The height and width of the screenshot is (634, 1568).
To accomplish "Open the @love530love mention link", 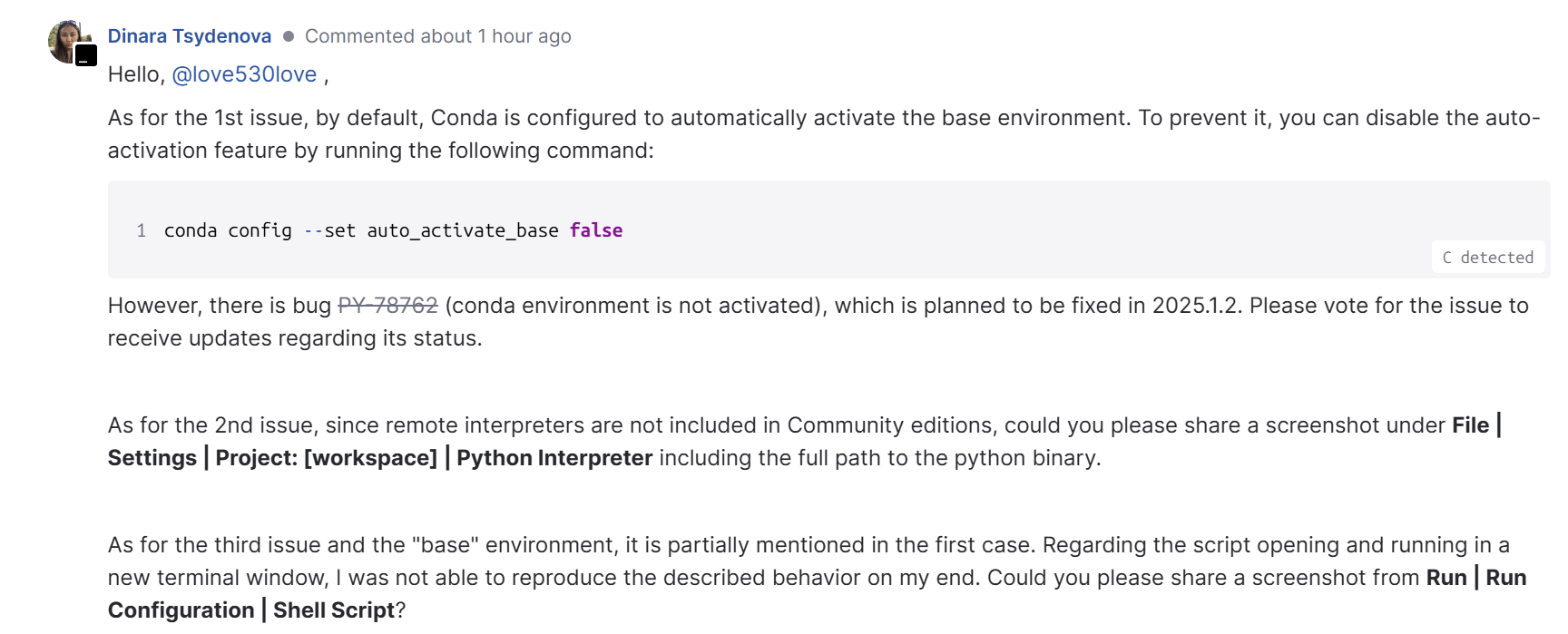I will tap(244, 74).
